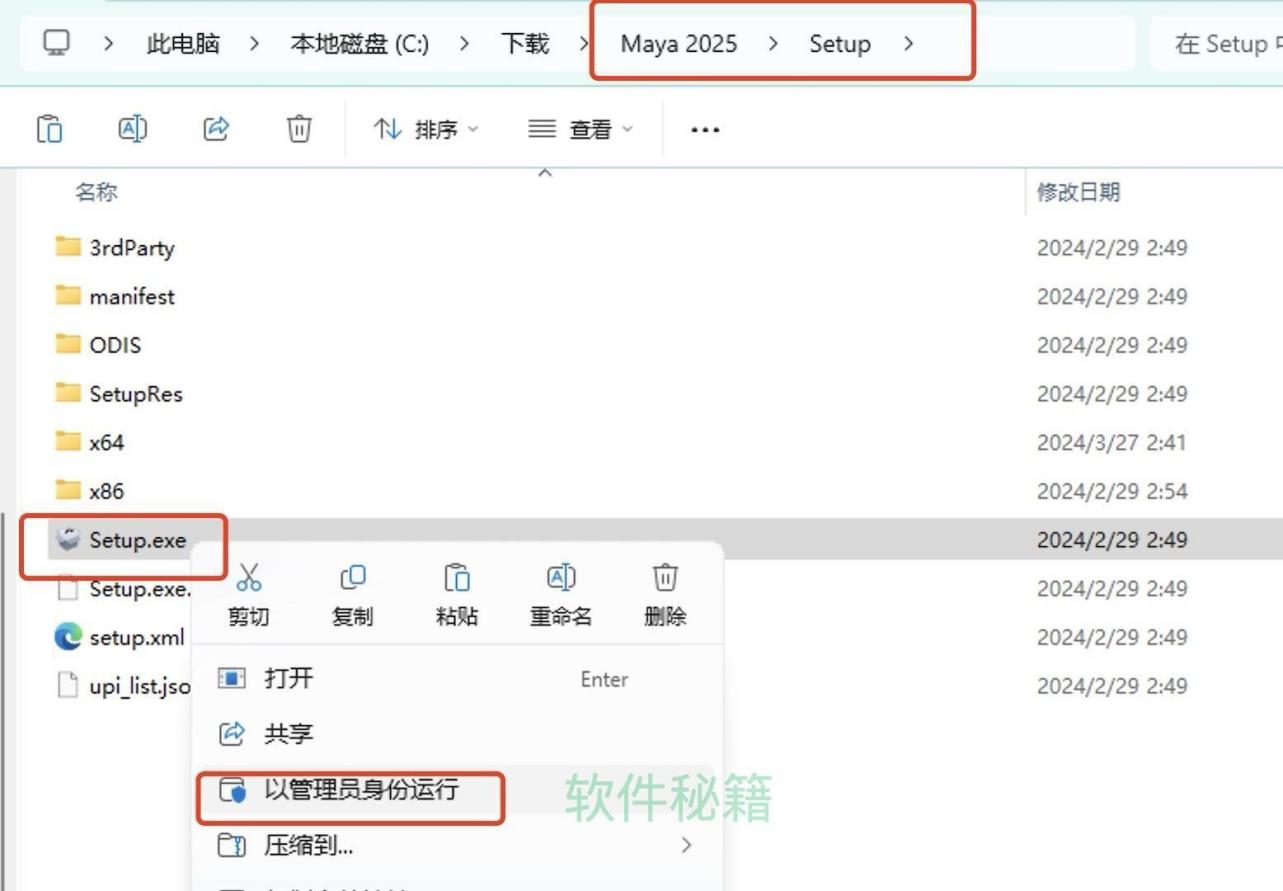Navigate to Maya 2025 via breadcrumb
The height and width of the screenshot is (891, 1283).
point(678,43)
